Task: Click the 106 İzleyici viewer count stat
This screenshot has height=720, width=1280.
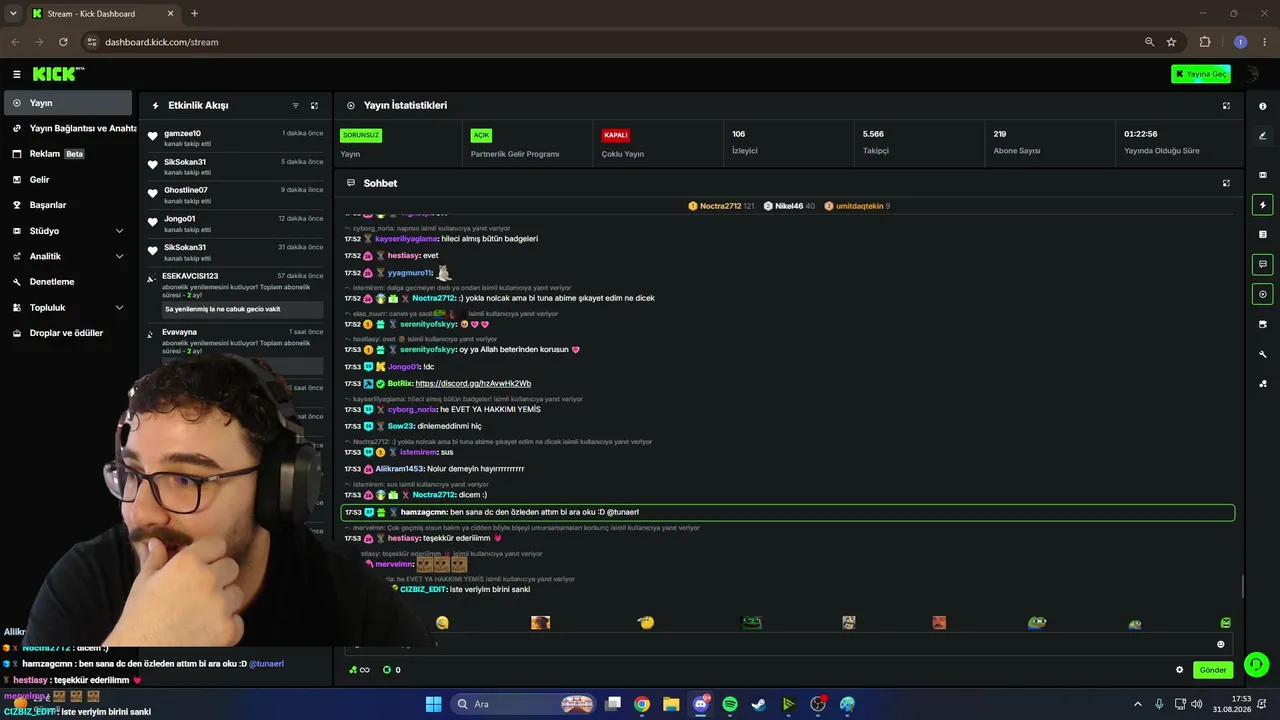Action: click(744, 142)
